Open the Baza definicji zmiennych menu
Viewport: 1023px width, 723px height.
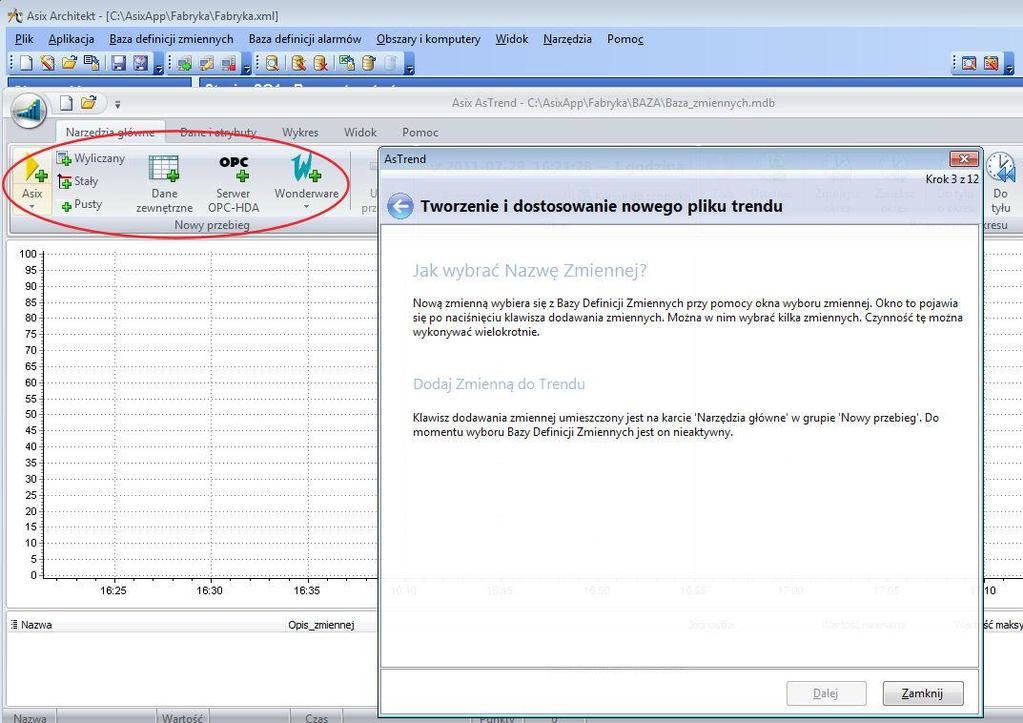point(172,39)
